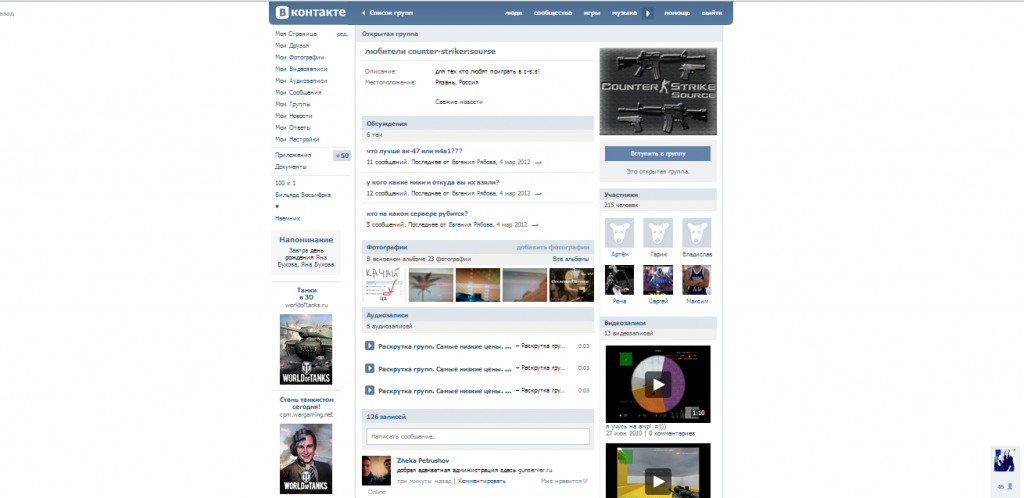Click the ВКонтакте logo in the header
This screenshot has height=498, width=1024.
click(x=311, y=13)
